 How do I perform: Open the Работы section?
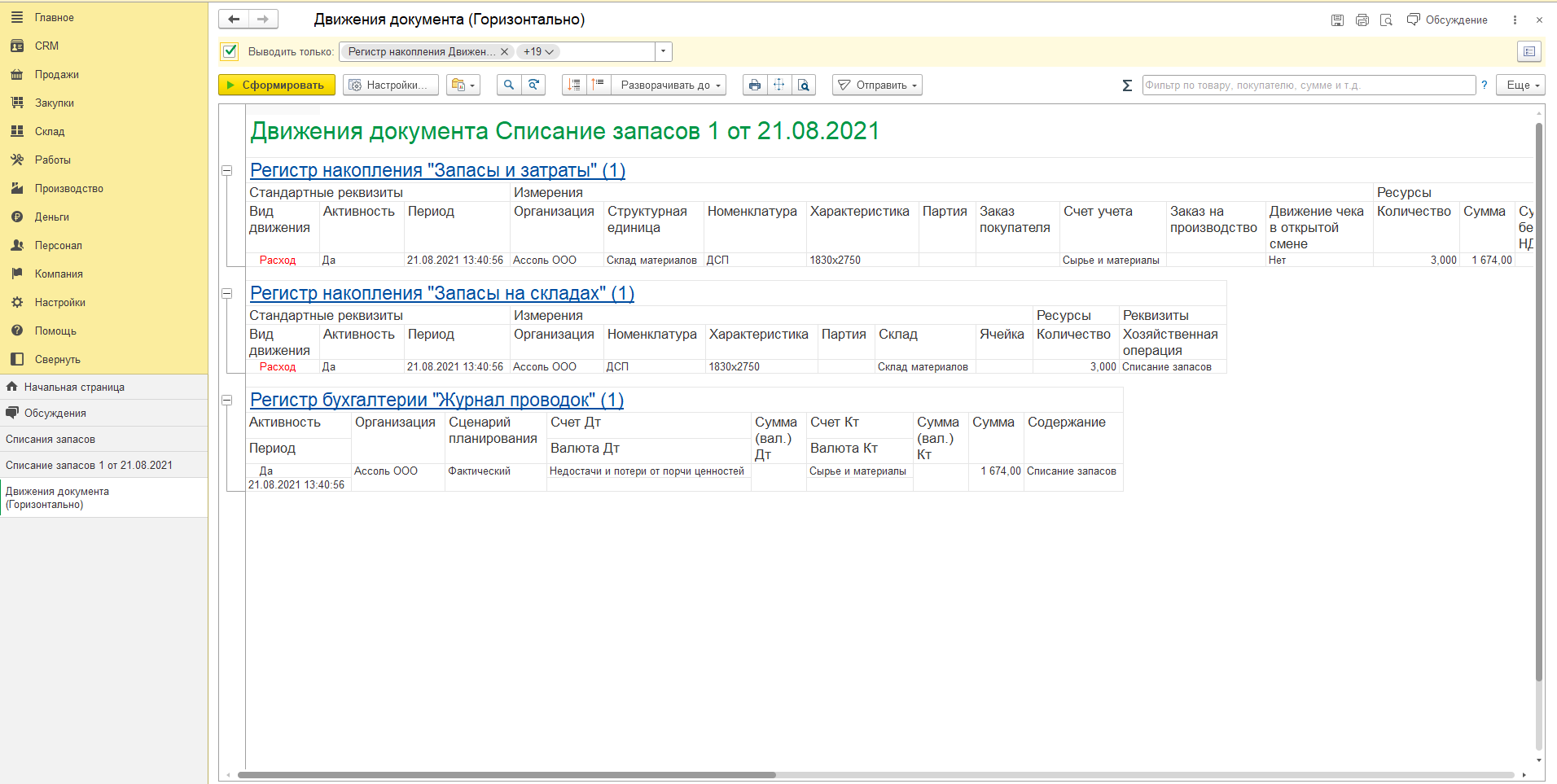pyautogui.click(x=52, y=160)
